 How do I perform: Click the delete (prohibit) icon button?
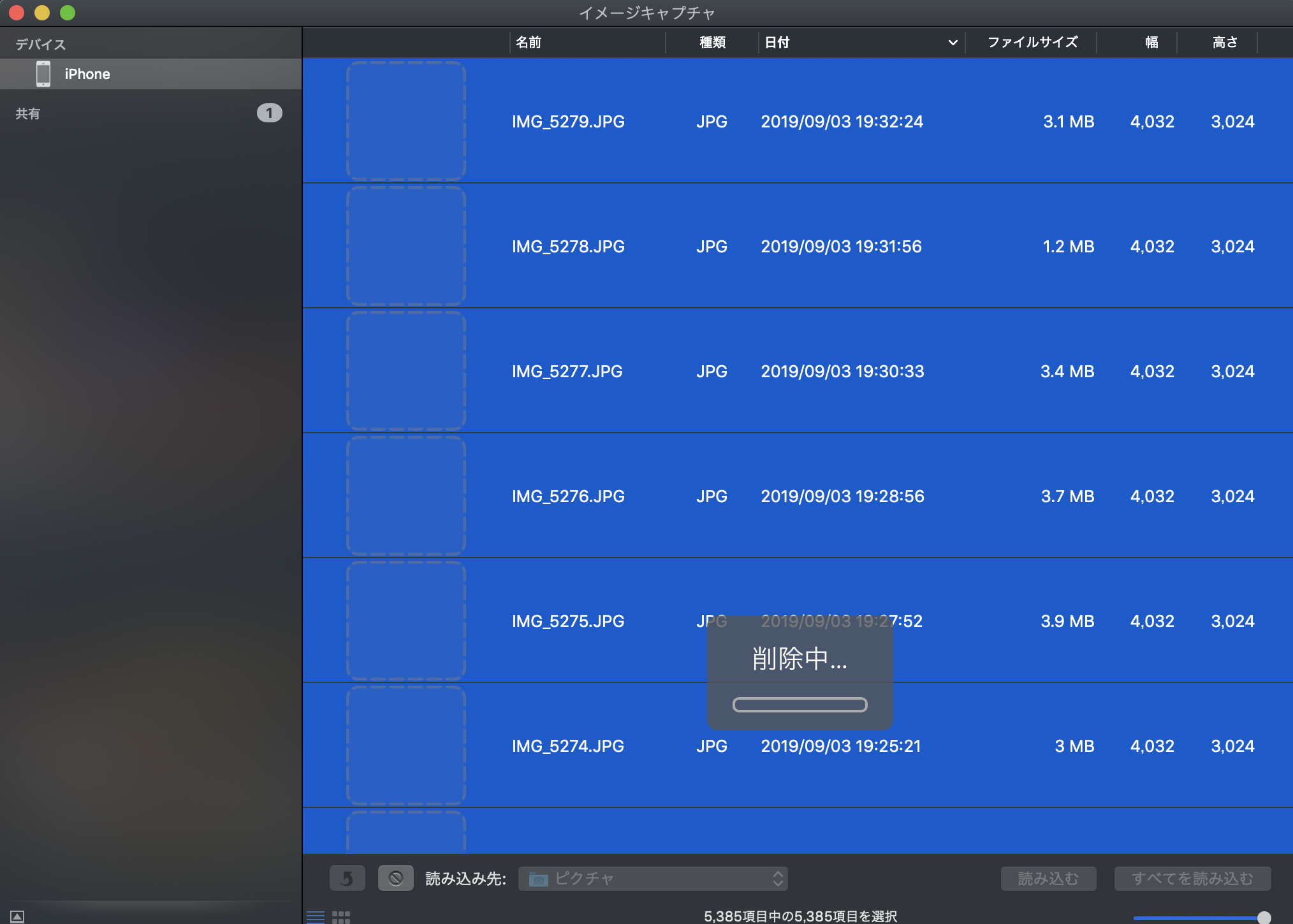[395, 878]
